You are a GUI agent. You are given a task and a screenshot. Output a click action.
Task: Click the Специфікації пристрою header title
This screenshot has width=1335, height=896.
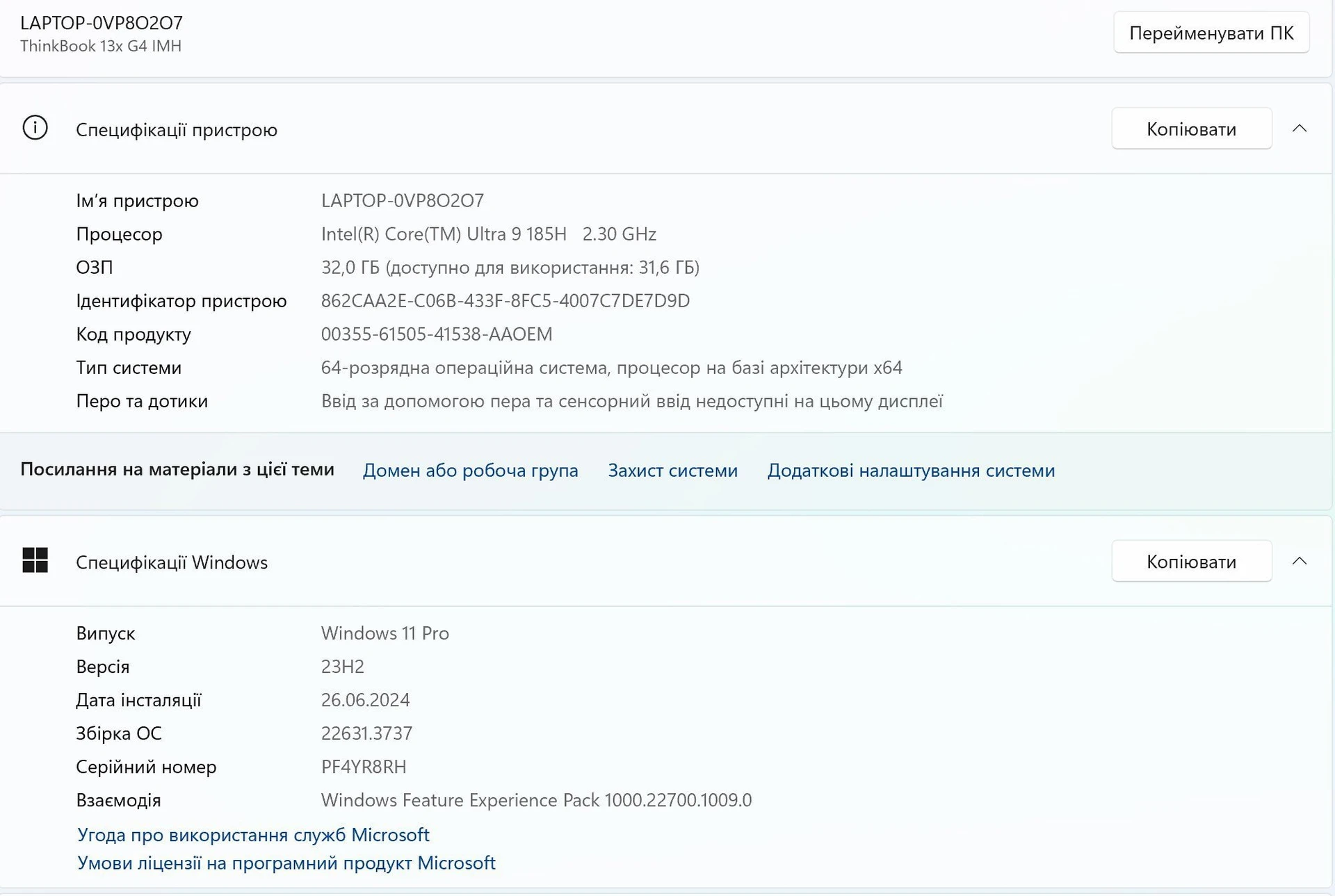177,130
